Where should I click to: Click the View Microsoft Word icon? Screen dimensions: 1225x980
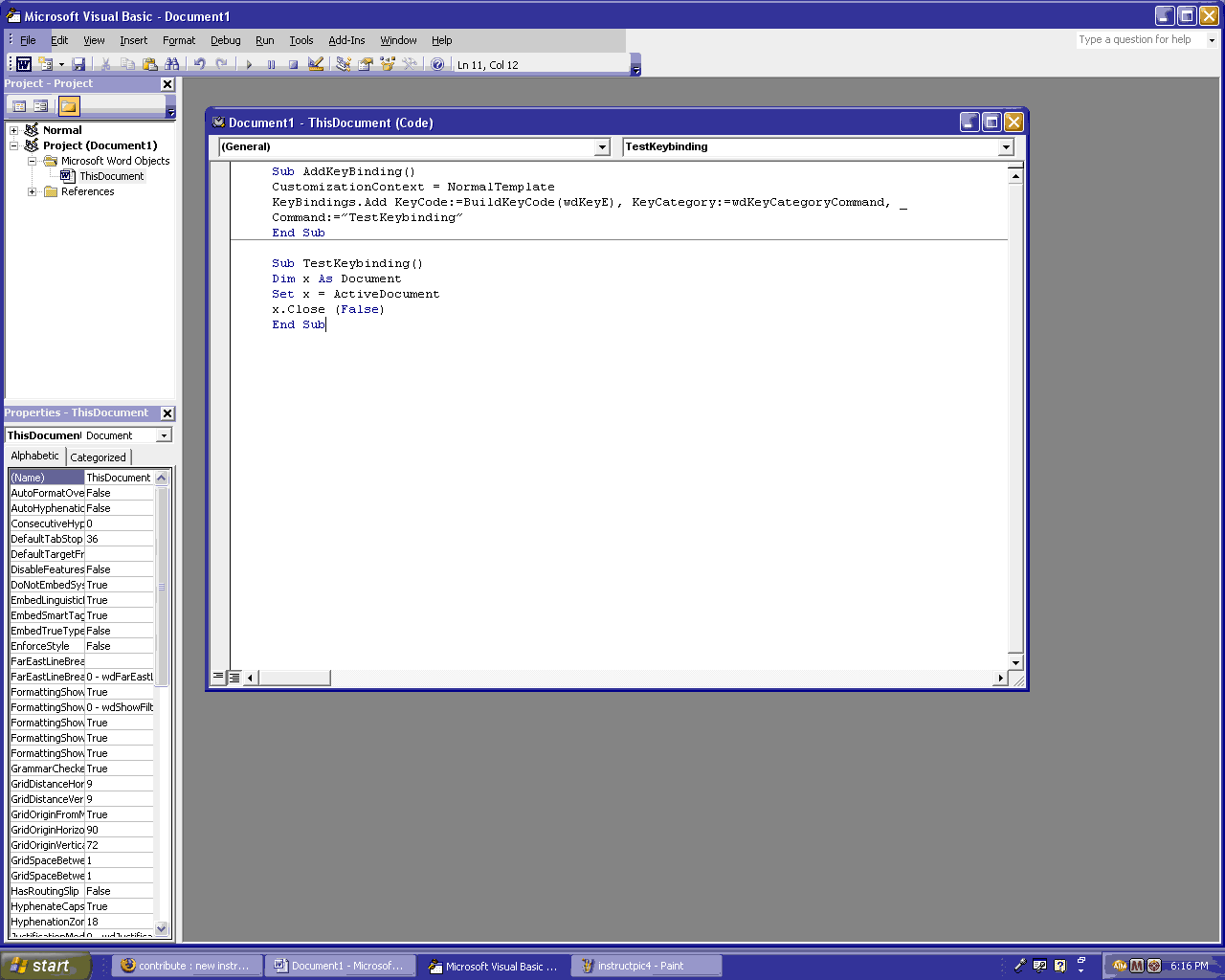coord(23,64)
